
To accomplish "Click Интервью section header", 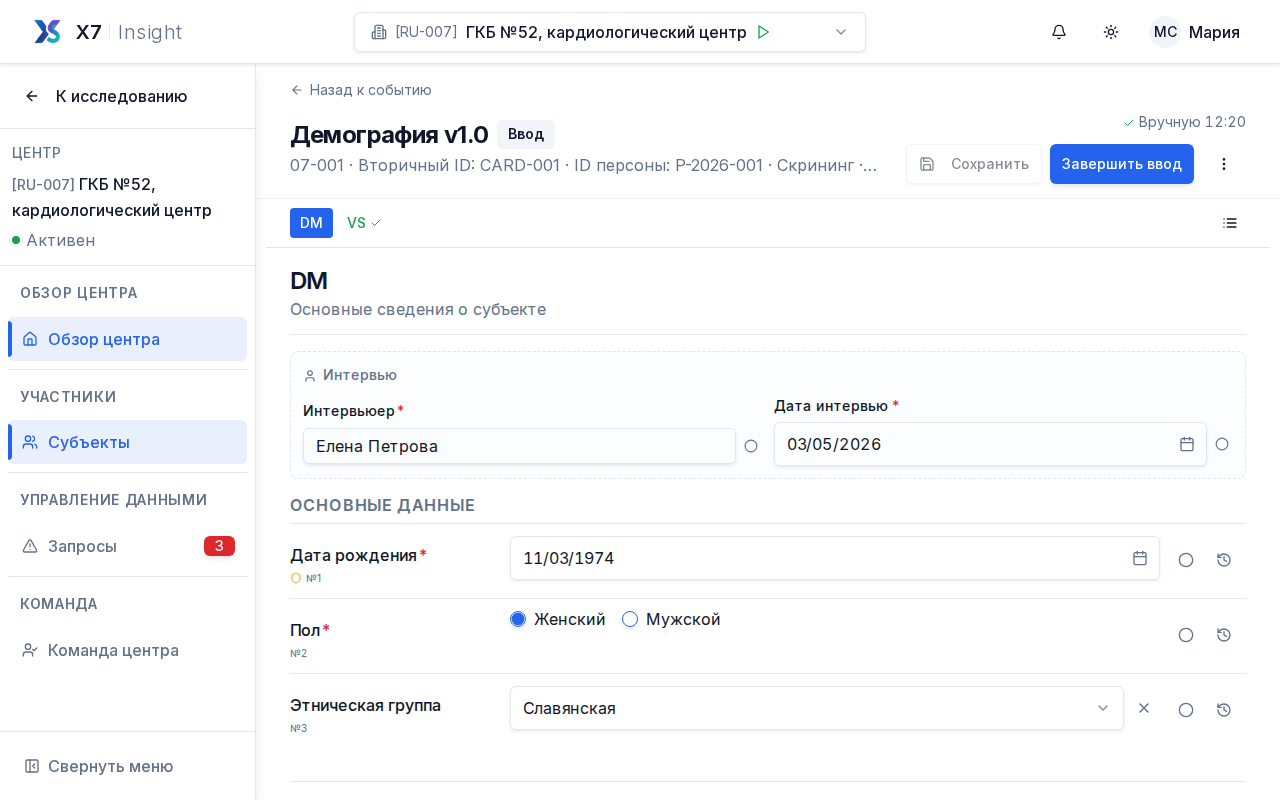I will [x=350, y=375].
